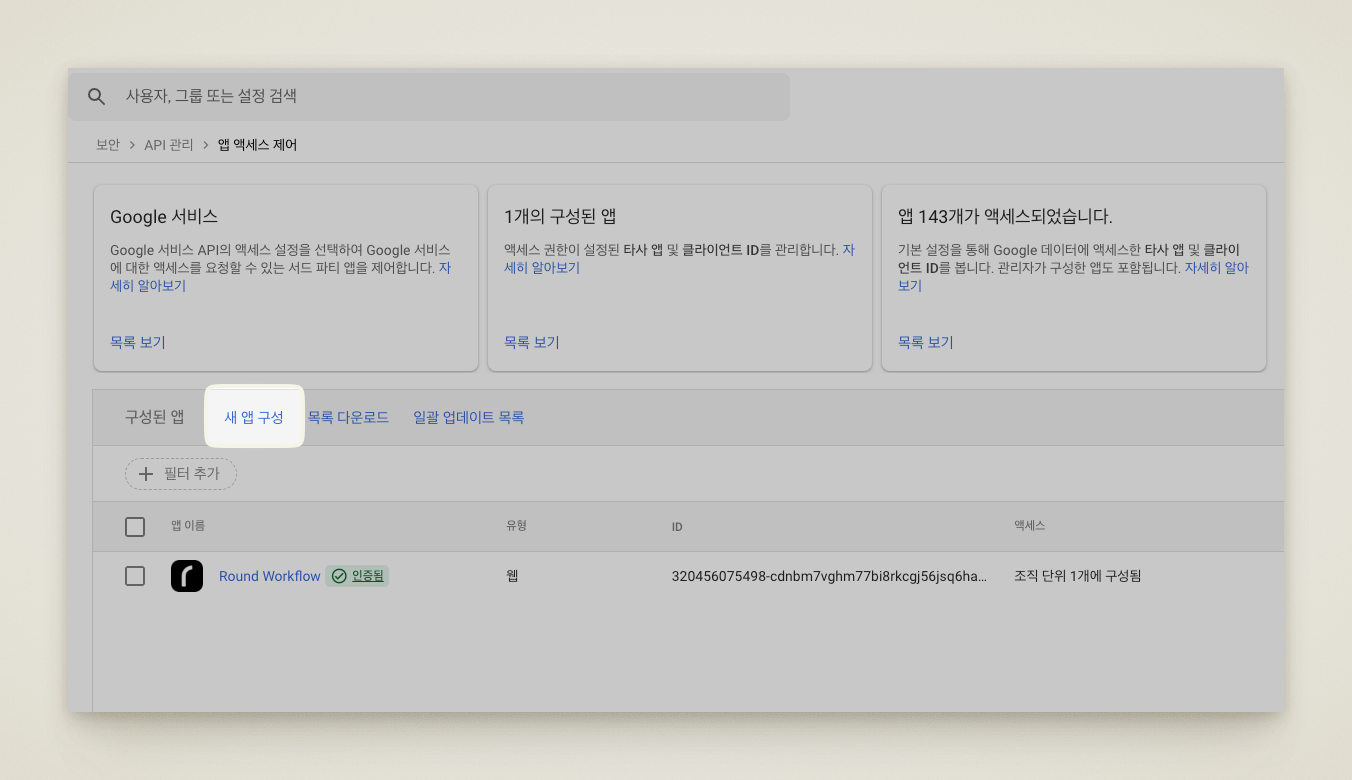1352x780 pixels.
Task: Click the magnifier search icon
Action: [96, 97]
